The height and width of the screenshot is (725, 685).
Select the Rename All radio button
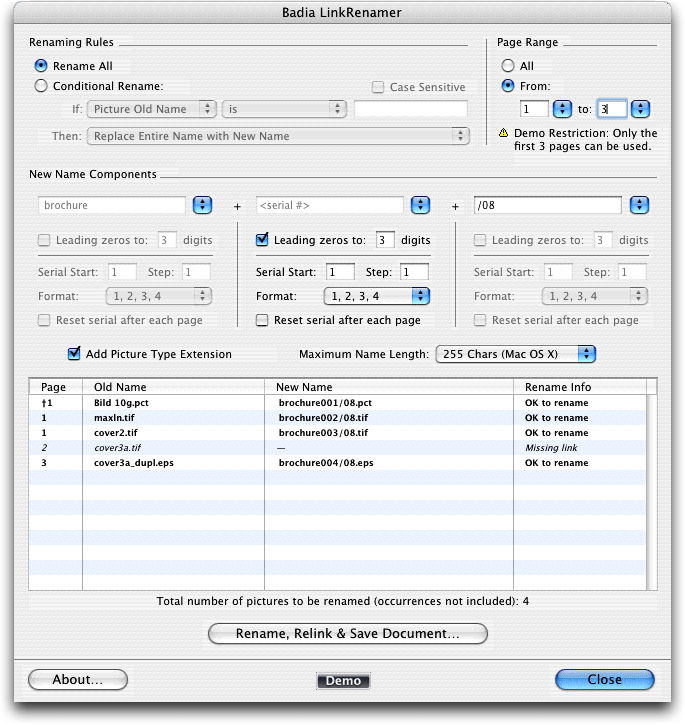pos(41,66)
